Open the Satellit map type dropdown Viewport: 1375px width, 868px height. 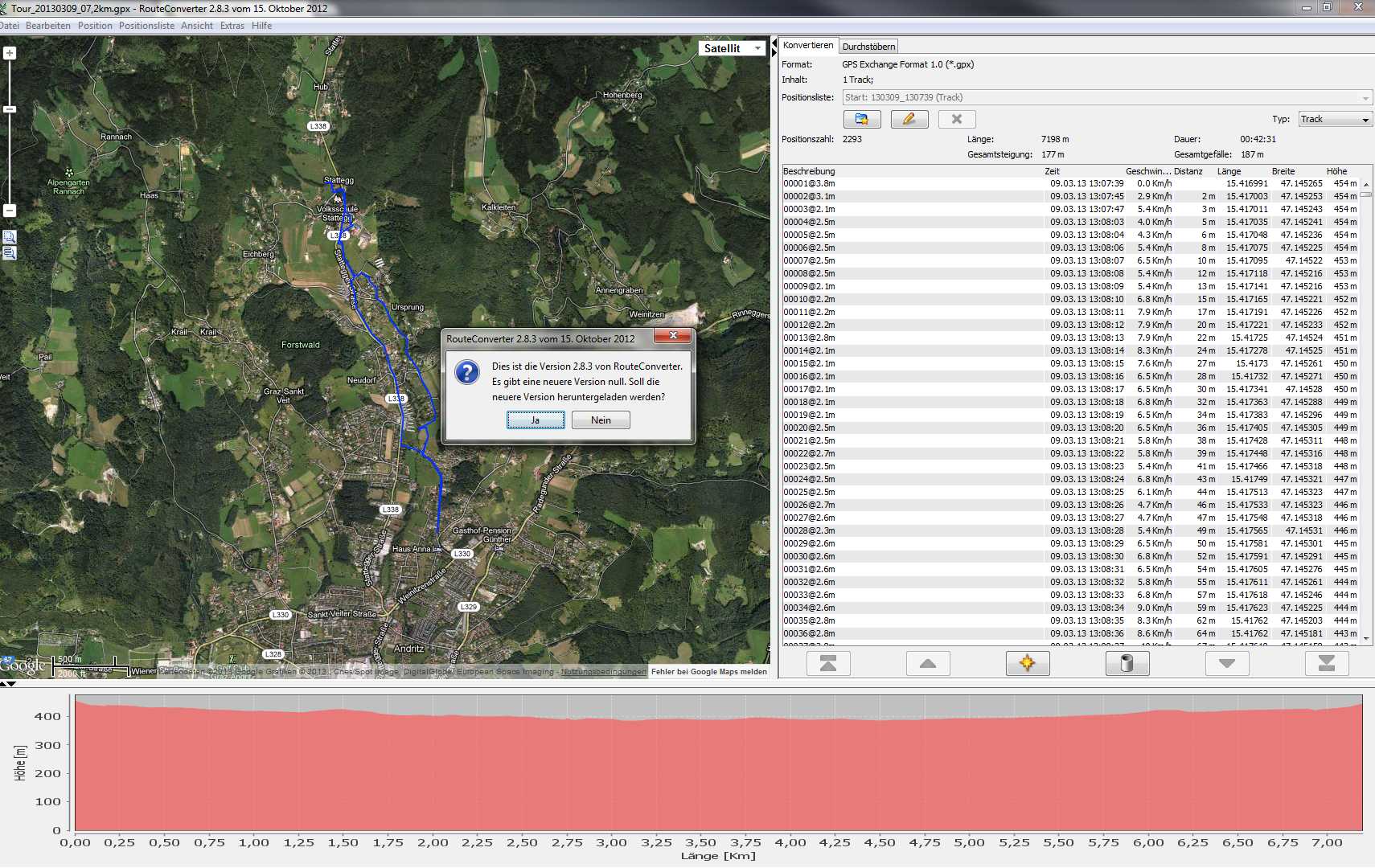coord(732,48)
